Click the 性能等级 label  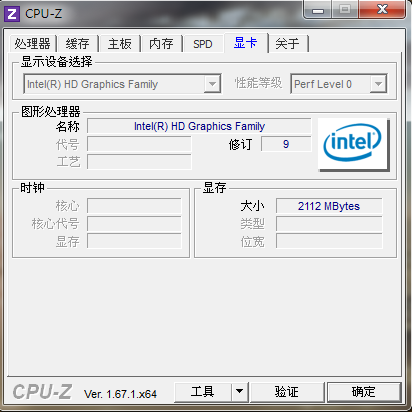(258, 83)
